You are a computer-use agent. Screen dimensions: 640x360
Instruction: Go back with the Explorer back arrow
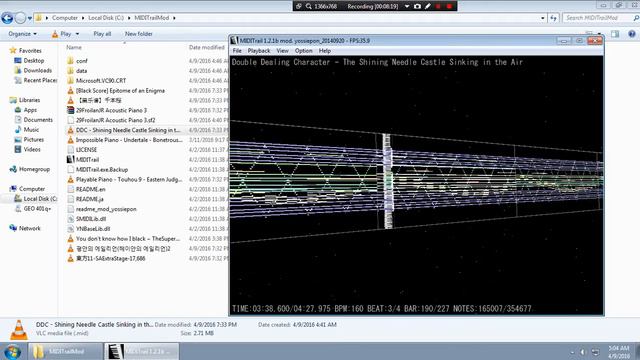coord(7,18)
